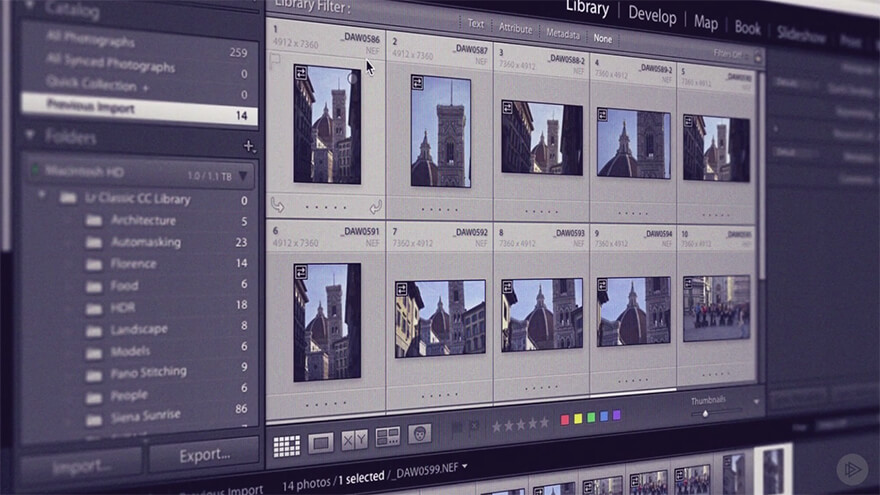Open the Models folder
The image size is (880, 495).
130,351
